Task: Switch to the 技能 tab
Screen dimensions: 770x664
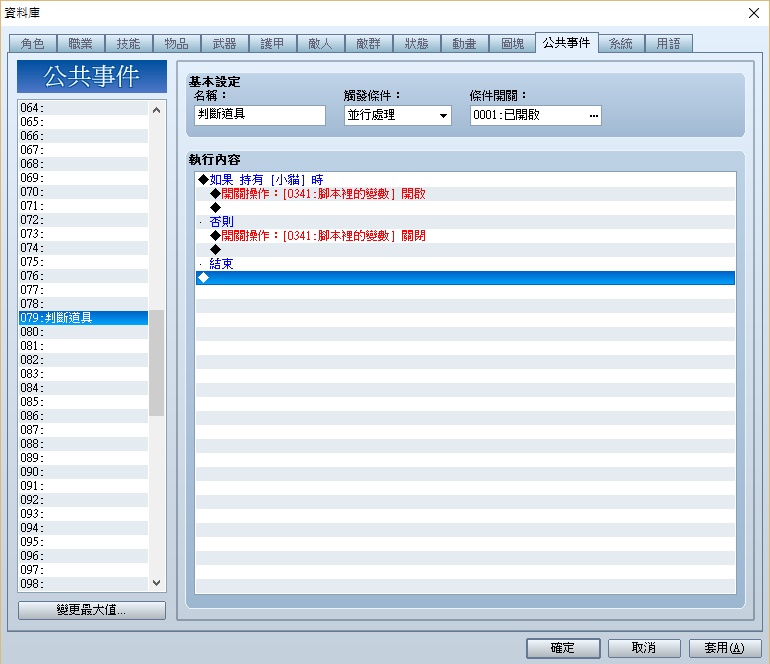Action: click(129, 43)
